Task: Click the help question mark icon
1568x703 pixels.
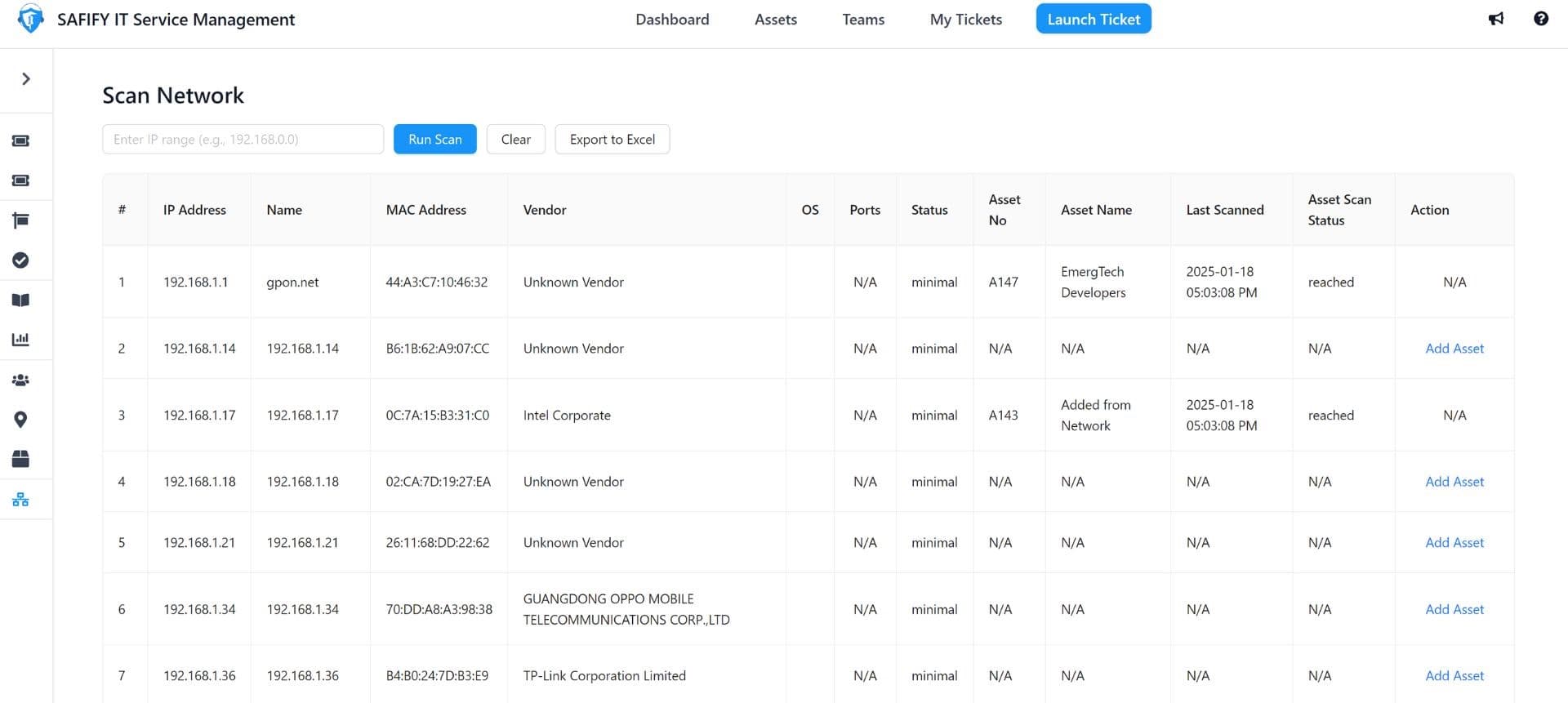Action: click(x=1540, y=19)
